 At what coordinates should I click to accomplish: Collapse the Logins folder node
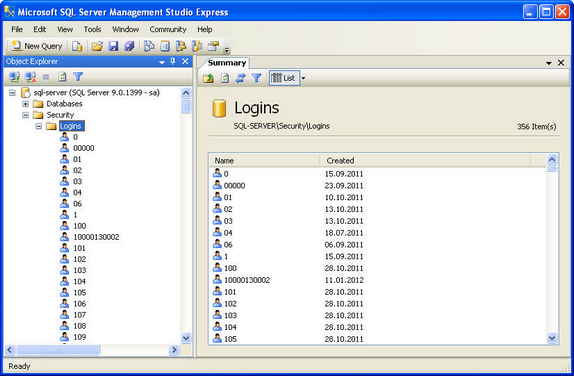pyautogui.click(x=38, y=126)
